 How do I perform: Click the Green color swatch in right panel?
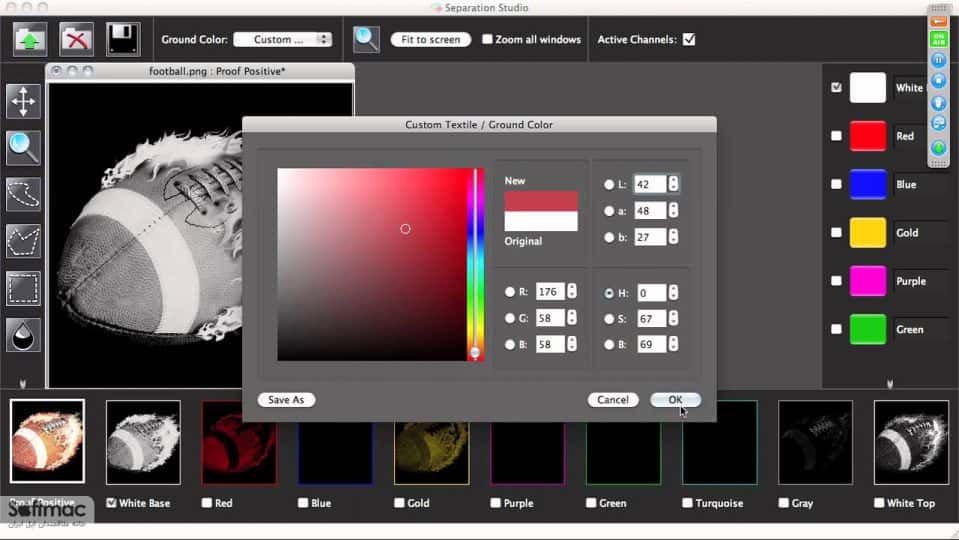[867, 329]
